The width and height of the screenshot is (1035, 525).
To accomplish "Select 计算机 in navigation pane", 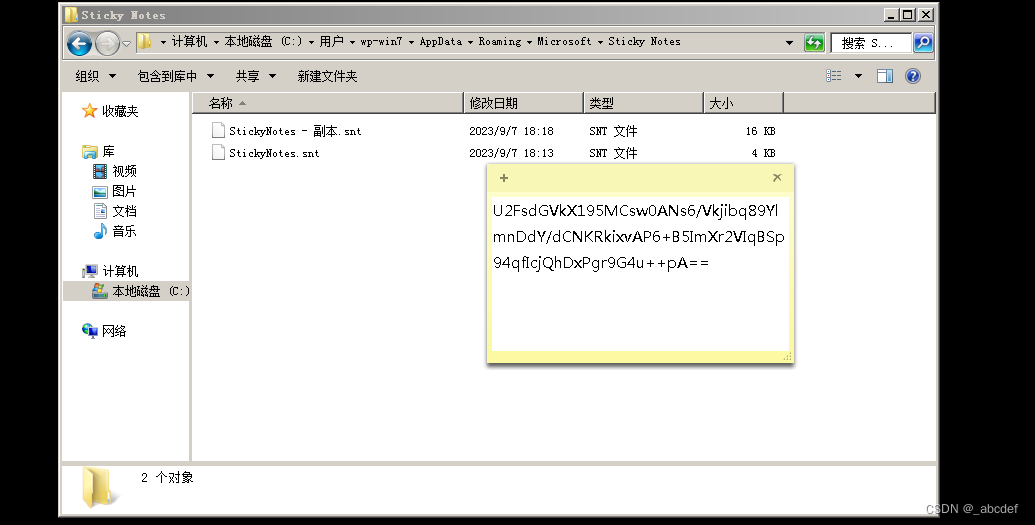I will click(x=120, y=271).
